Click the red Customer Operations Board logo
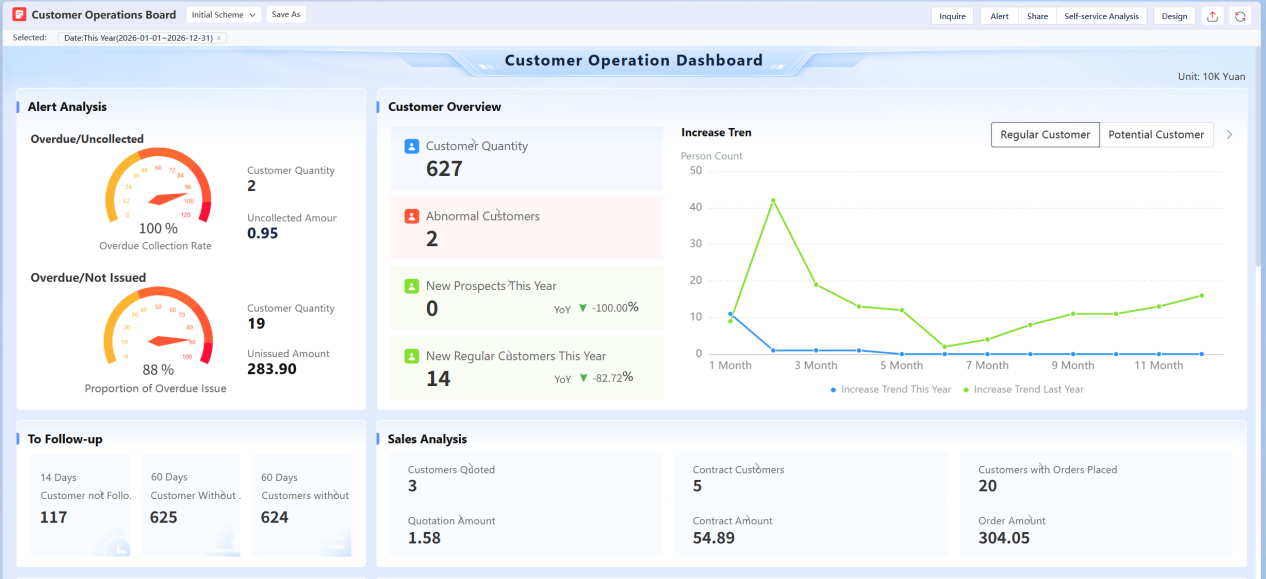Viewport: 1266px width, 579px height. pyautogui.click(x=19, y=15)
